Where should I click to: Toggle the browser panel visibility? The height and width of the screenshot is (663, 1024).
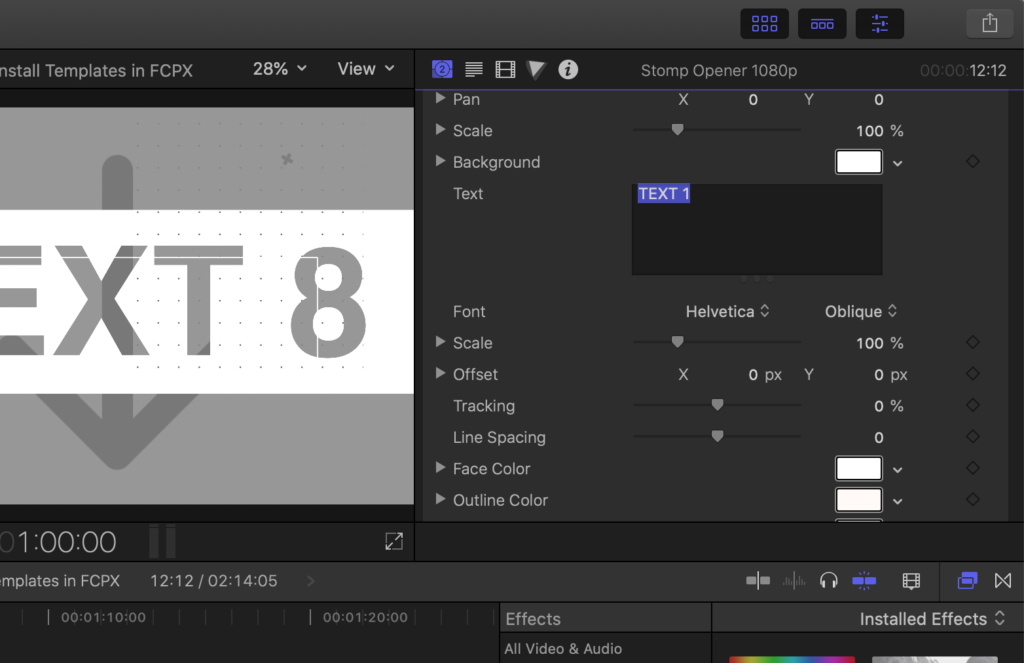tap(764, 23)
